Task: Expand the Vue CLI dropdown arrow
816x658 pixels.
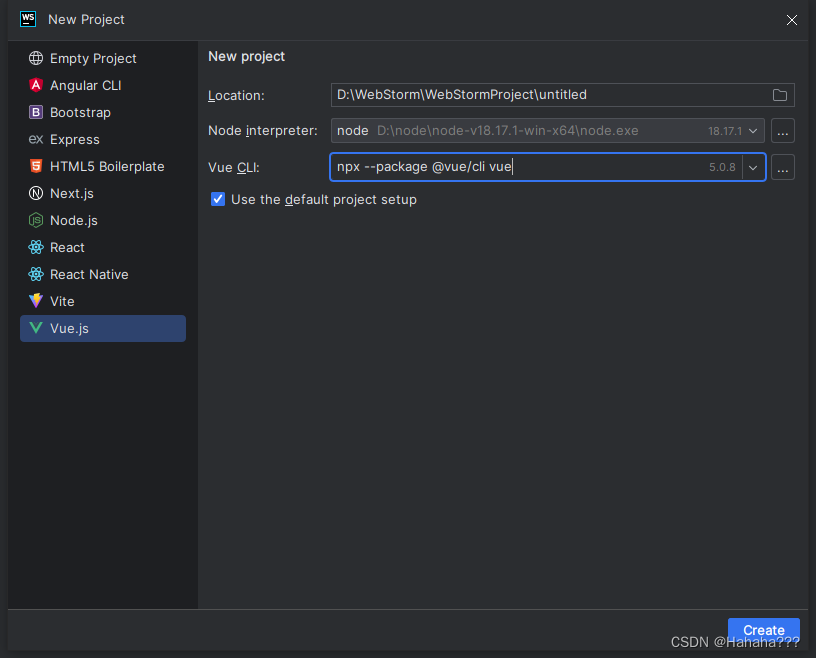Action: coord(753,168)
